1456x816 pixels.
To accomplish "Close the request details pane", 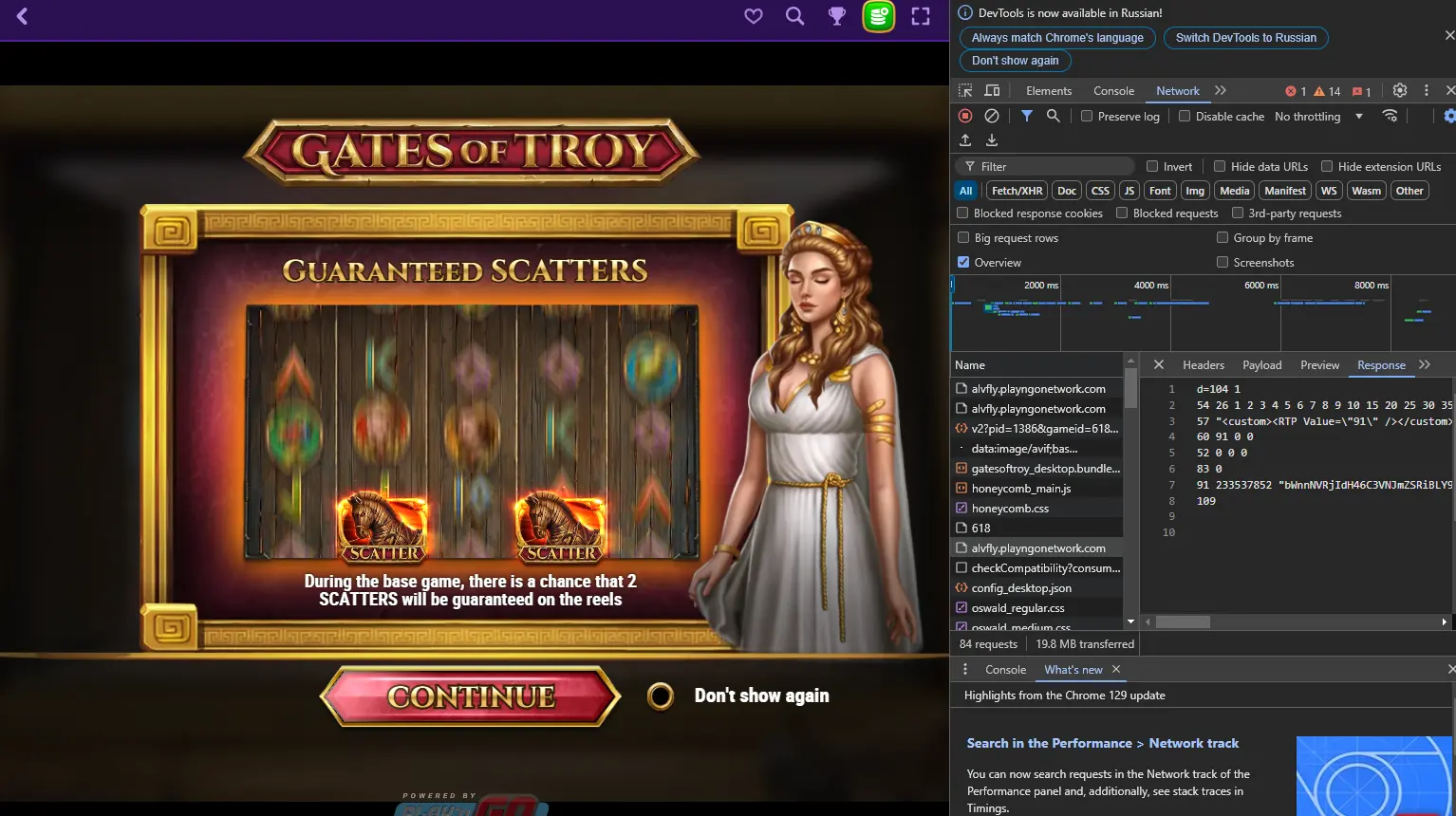I will [1159, 364].
